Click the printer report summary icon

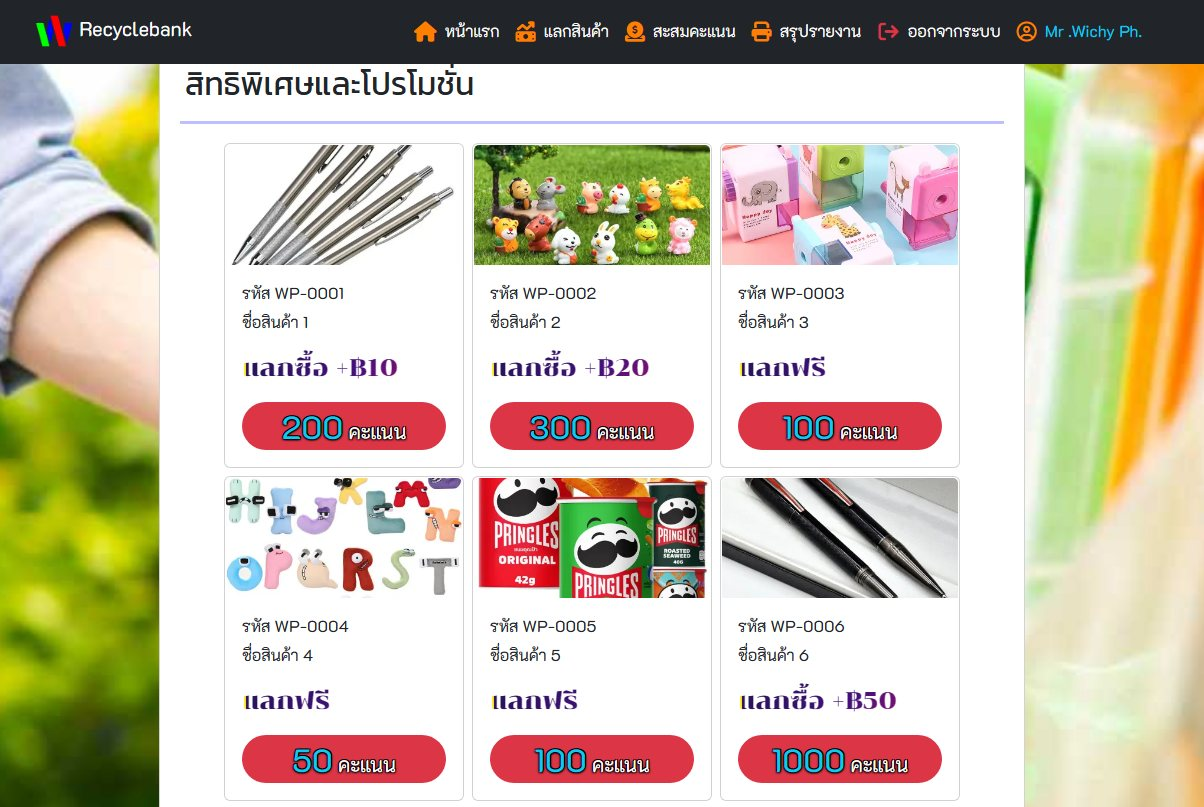click(x=761, y=32)
